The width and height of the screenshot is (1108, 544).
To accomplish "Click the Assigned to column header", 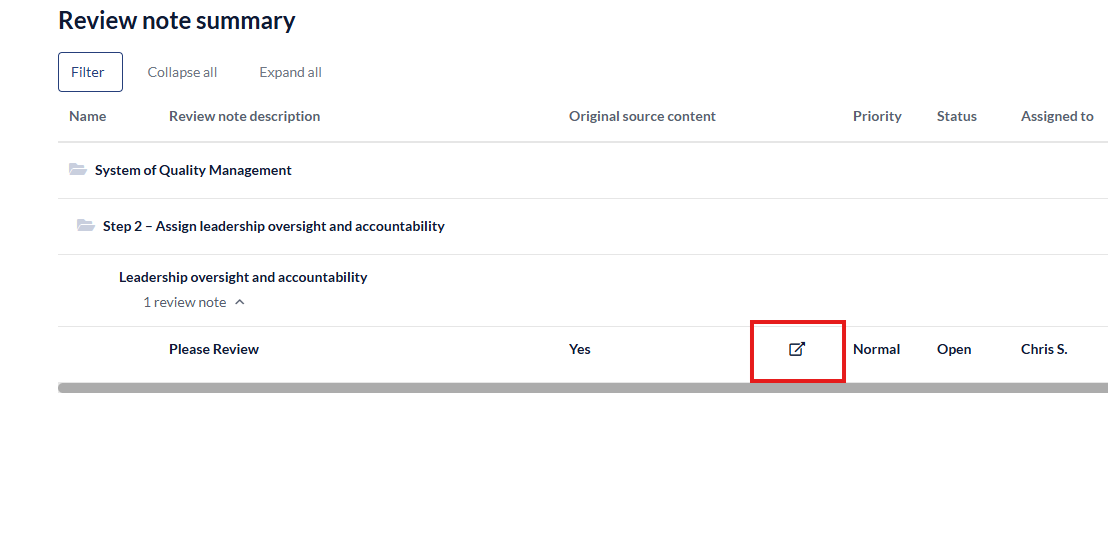I will coord(1056,116).
